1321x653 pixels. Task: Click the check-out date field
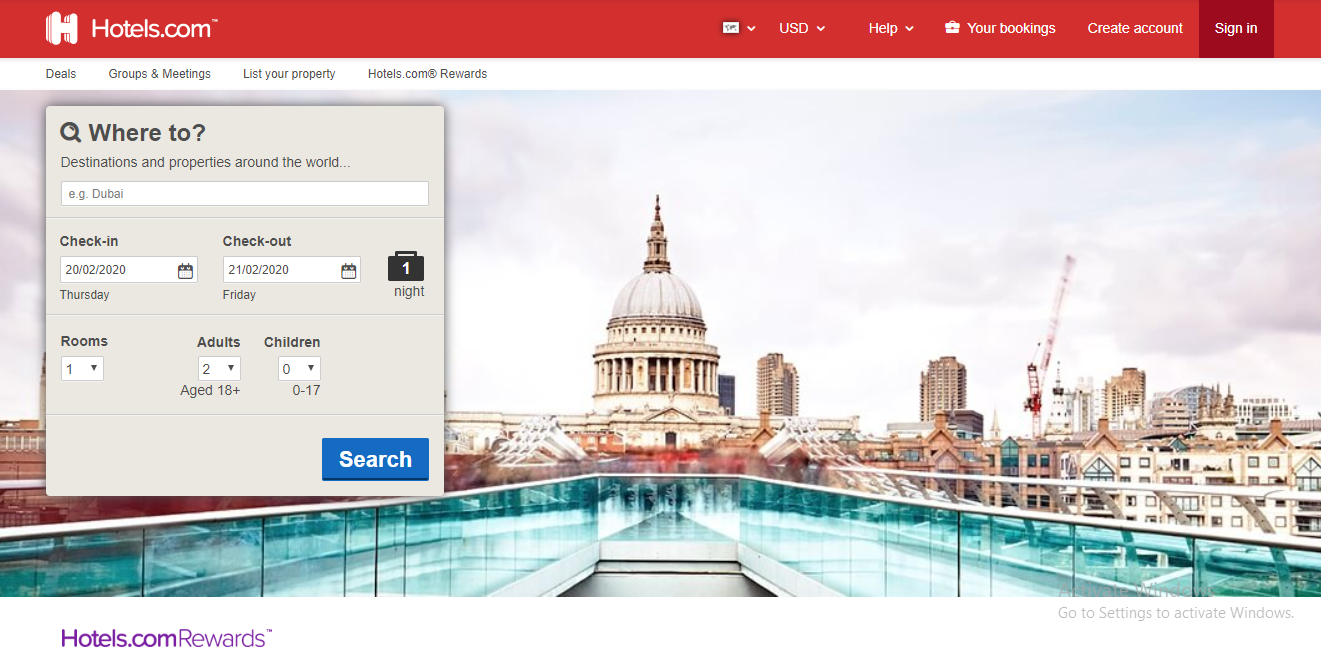point(292,270)
